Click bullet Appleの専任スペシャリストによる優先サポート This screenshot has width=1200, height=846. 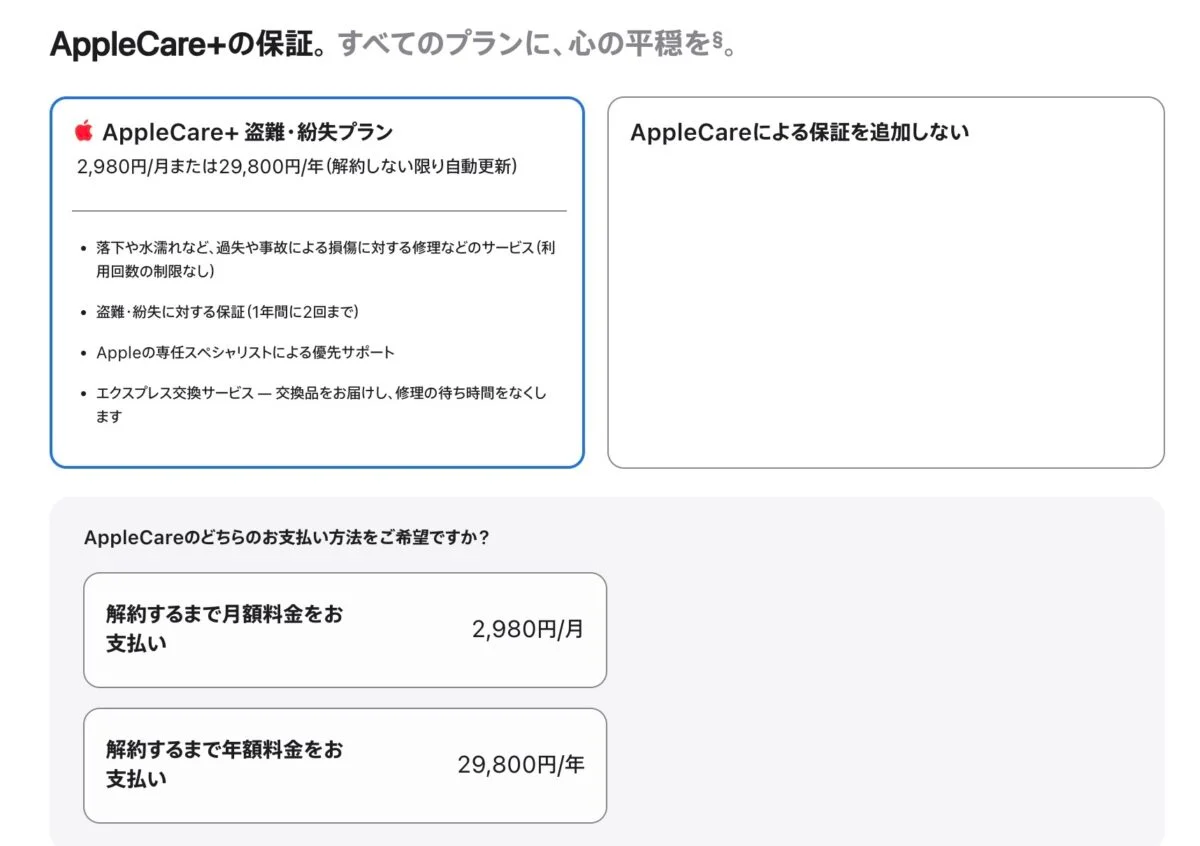[245, 352]
